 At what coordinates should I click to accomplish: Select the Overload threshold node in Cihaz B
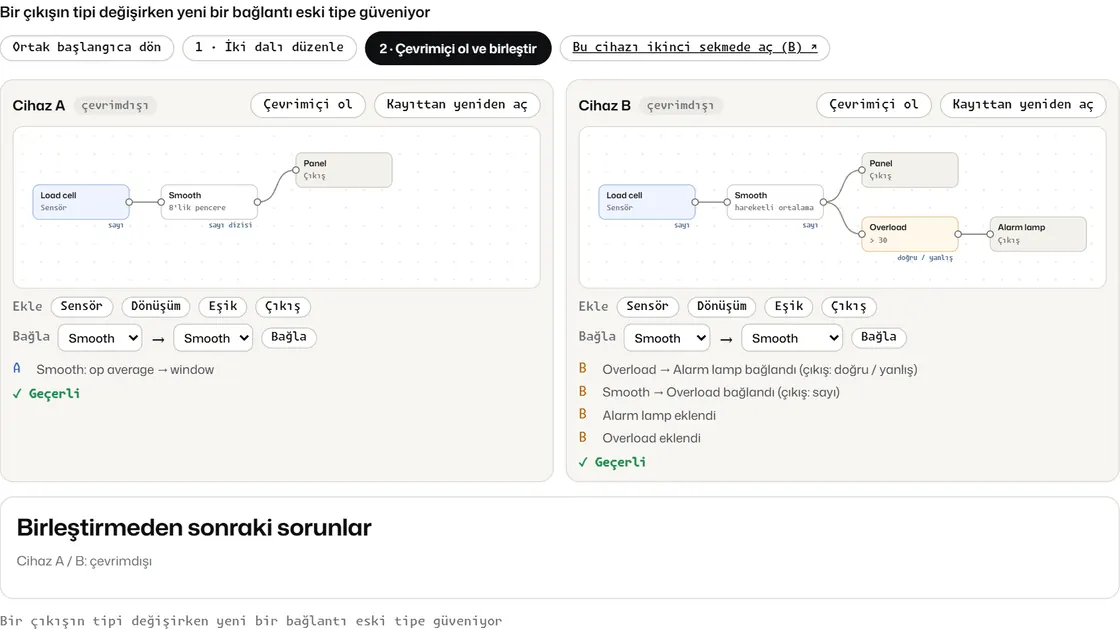pos(909,234)
